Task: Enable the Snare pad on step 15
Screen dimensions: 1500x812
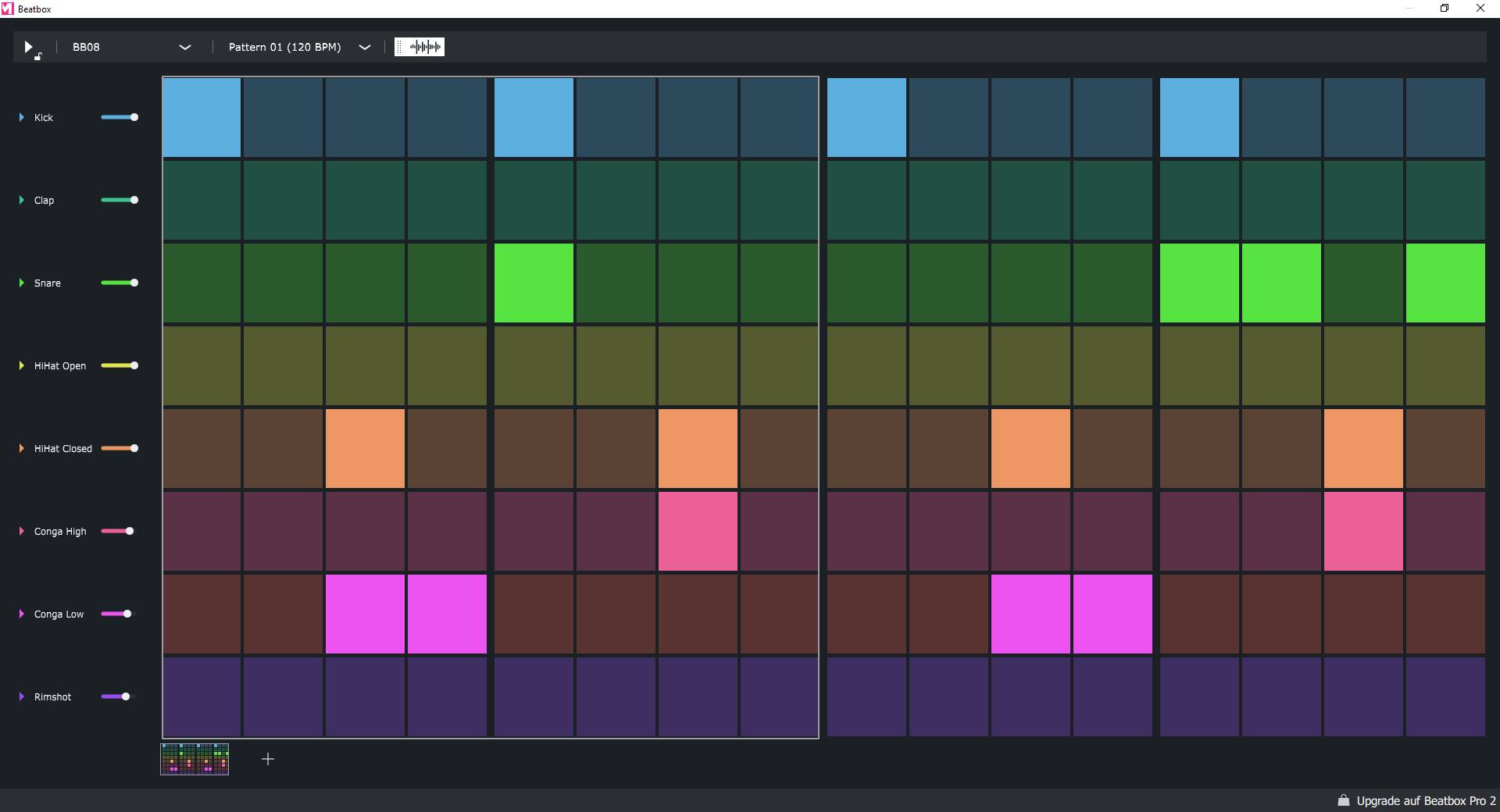Action: 1363,283
